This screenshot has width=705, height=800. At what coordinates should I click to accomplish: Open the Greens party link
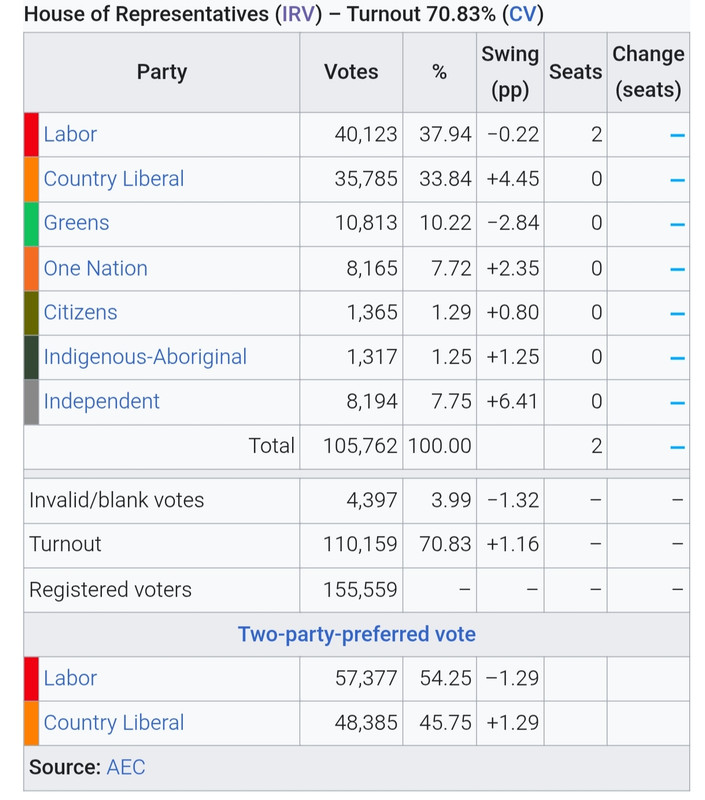(x=77, y=223)
